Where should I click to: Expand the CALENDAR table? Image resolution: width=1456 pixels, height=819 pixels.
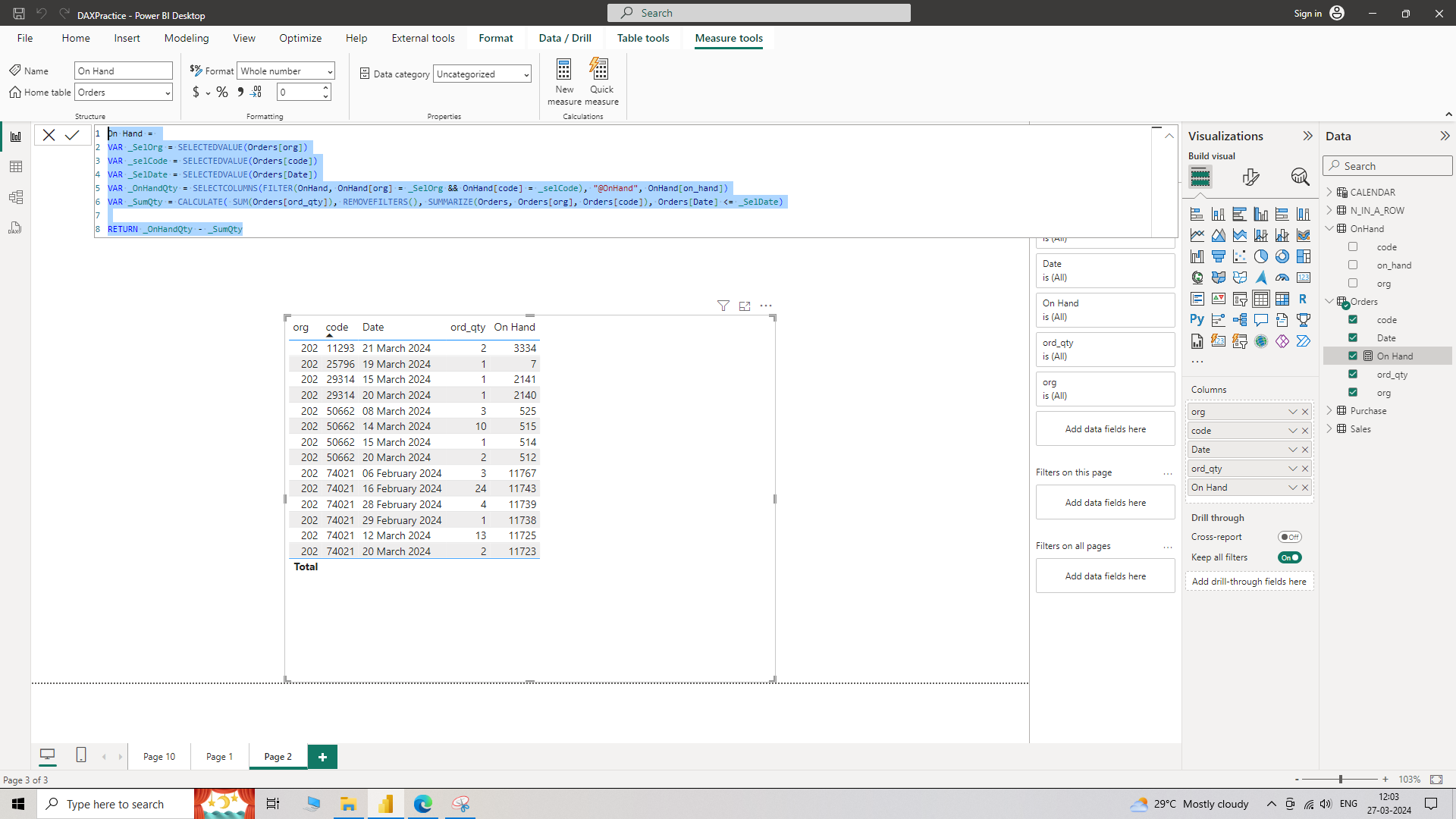tap(1329, 192)
